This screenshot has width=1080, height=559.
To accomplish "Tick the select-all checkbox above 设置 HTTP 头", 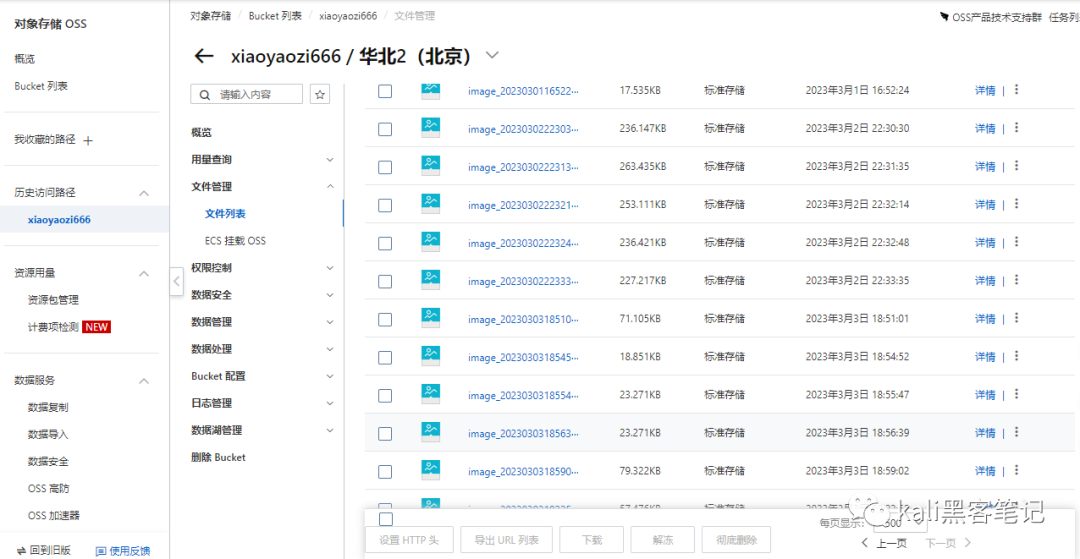I will (386, 519).
